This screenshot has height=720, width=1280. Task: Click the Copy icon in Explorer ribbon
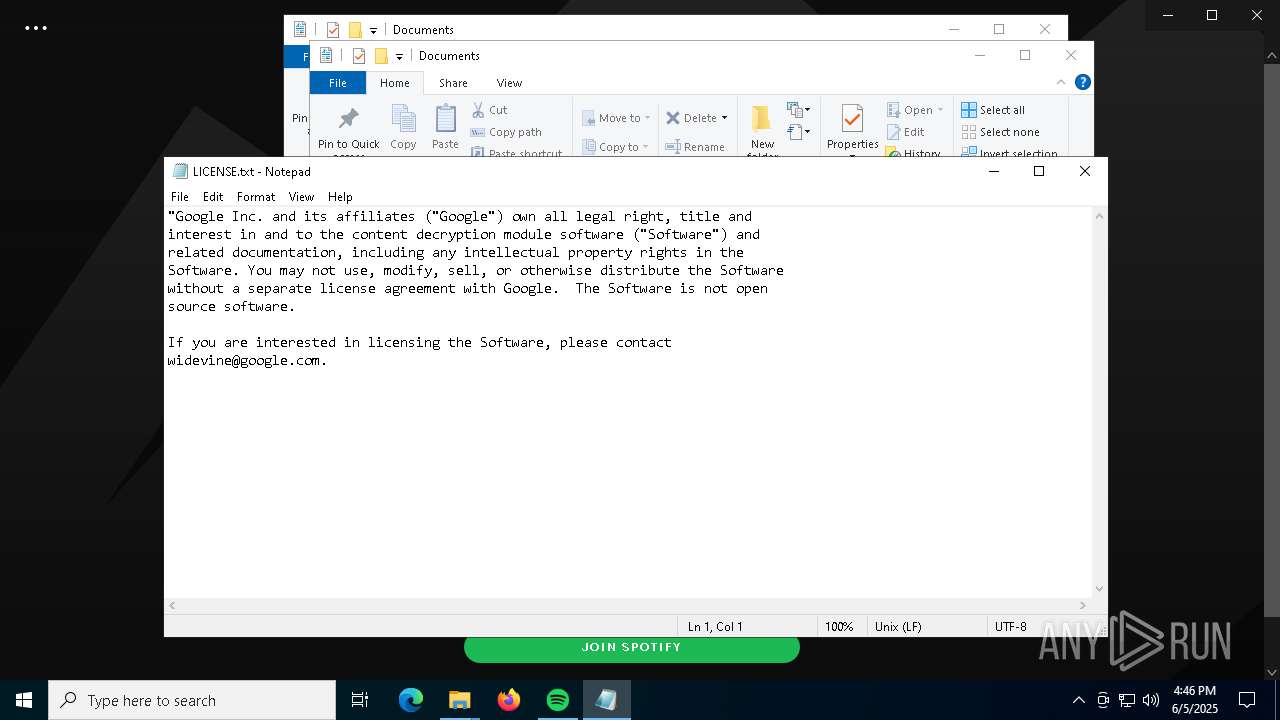click(403, 128)
